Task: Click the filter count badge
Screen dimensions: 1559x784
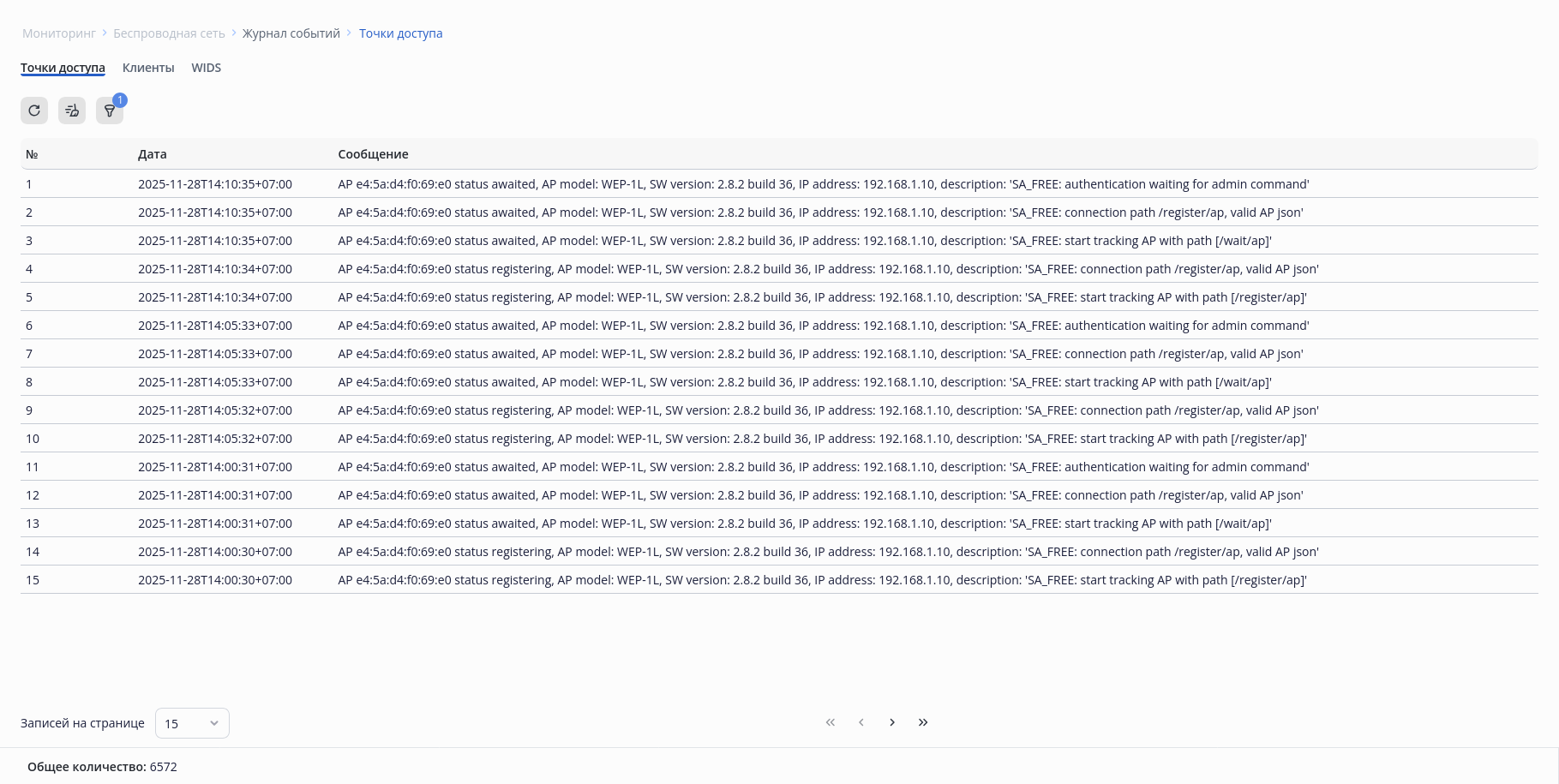Action: (x=120, y=100)
